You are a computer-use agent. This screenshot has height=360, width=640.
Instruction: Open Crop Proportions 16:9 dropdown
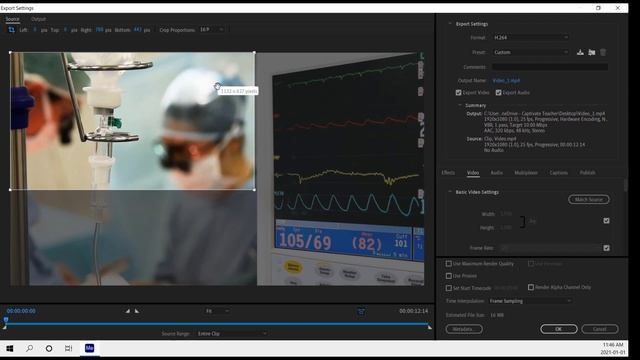coord(211,29)
